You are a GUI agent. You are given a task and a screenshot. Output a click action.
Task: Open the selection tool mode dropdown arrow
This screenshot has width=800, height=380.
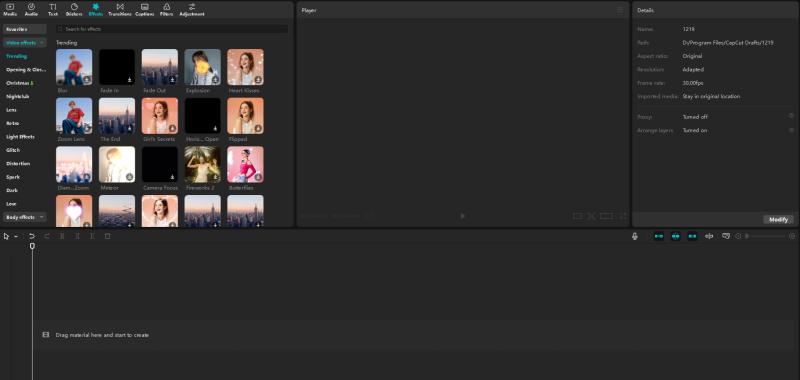(16, 237)
